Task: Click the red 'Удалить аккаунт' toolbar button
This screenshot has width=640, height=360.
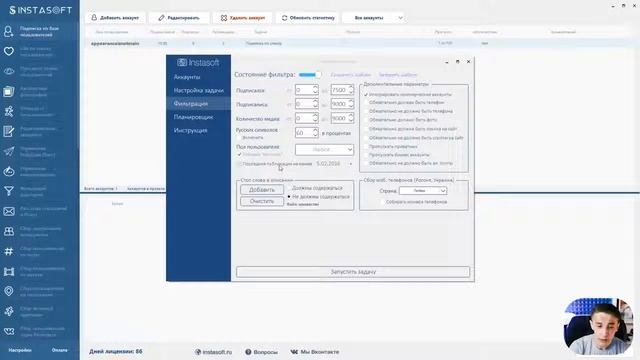Action: (243, 18)
